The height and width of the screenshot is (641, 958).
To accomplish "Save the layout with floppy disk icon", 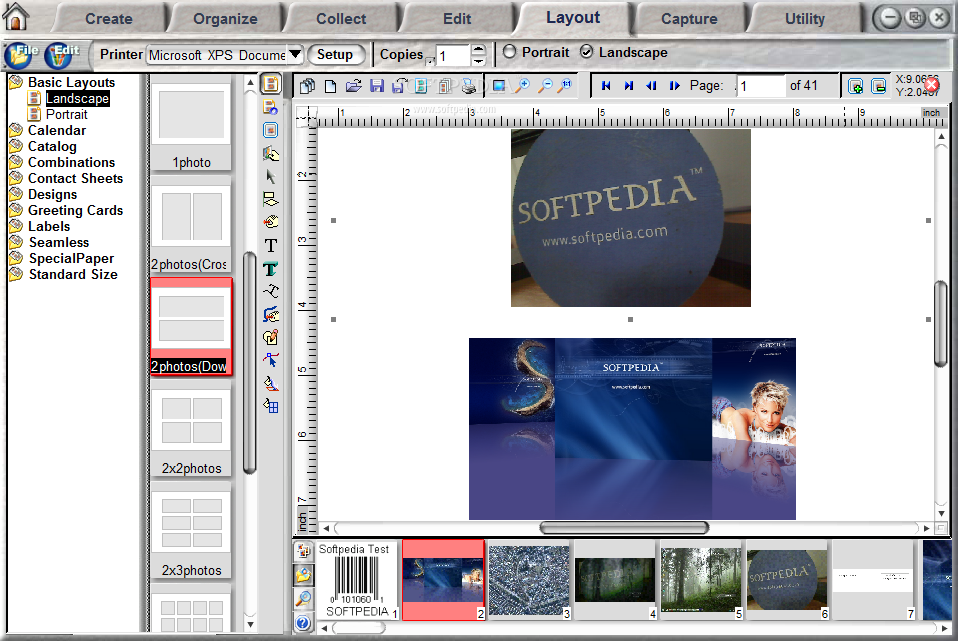I will [x=377, y=86].
